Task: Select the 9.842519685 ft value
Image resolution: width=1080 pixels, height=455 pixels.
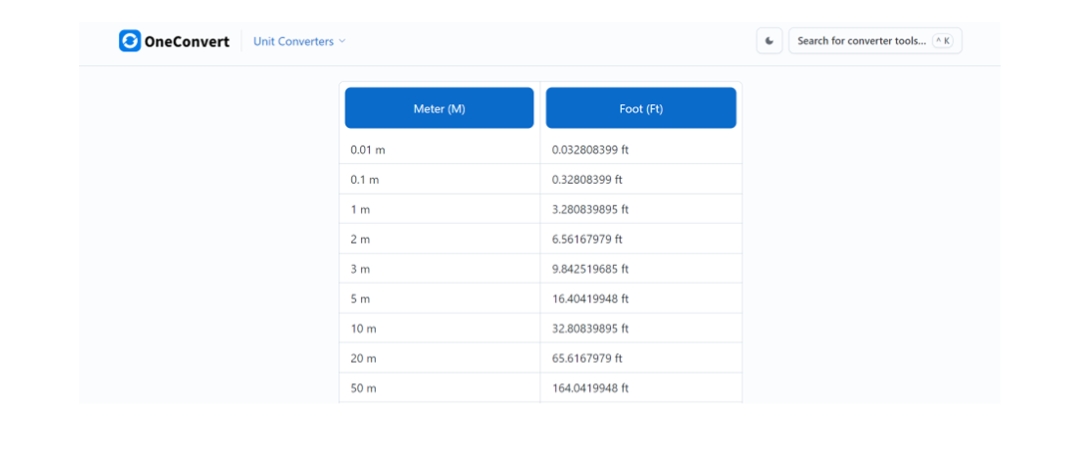Action: (x=590, y=268)
